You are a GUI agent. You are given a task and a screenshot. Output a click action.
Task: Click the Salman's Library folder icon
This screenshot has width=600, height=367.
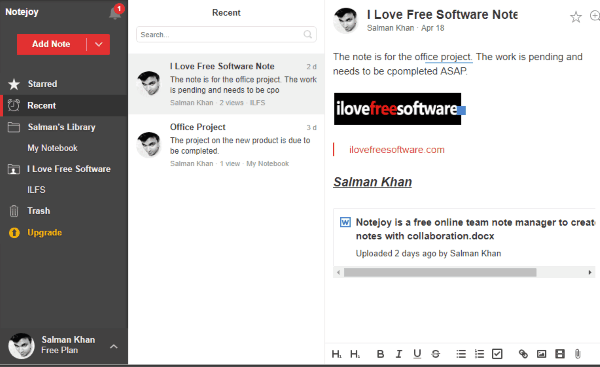pos(14,127)
